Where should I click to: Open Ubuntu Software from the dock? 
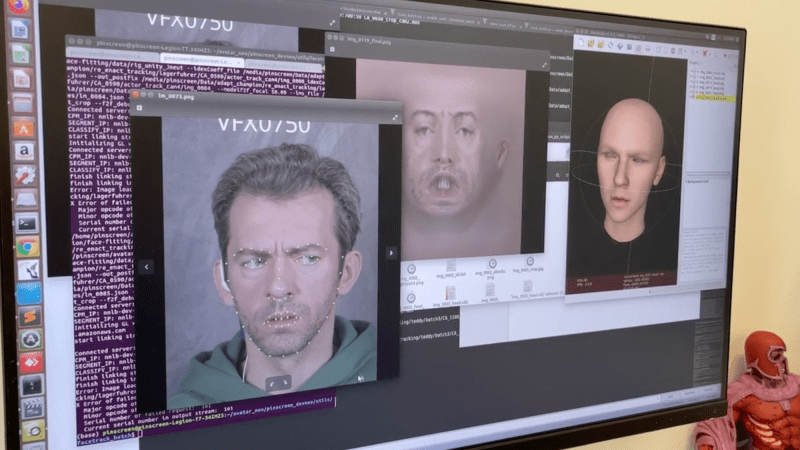point(22,128)
